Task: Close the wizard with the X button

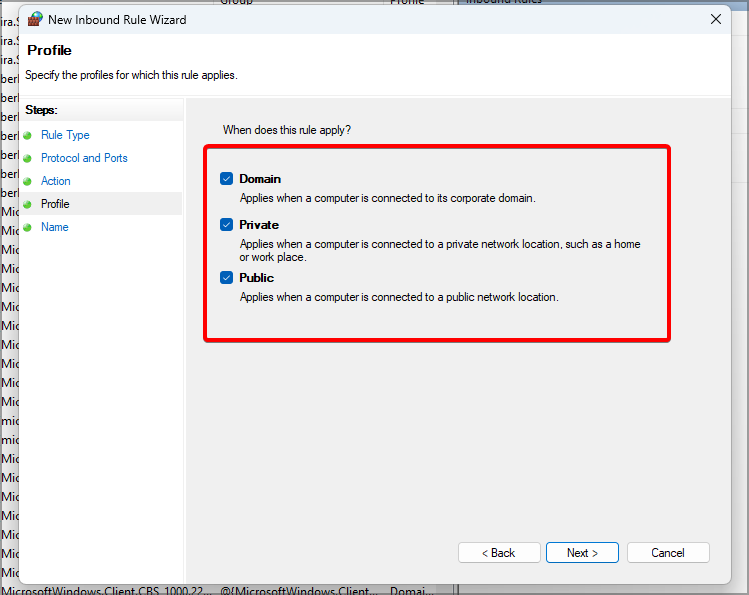Action: 716,19
